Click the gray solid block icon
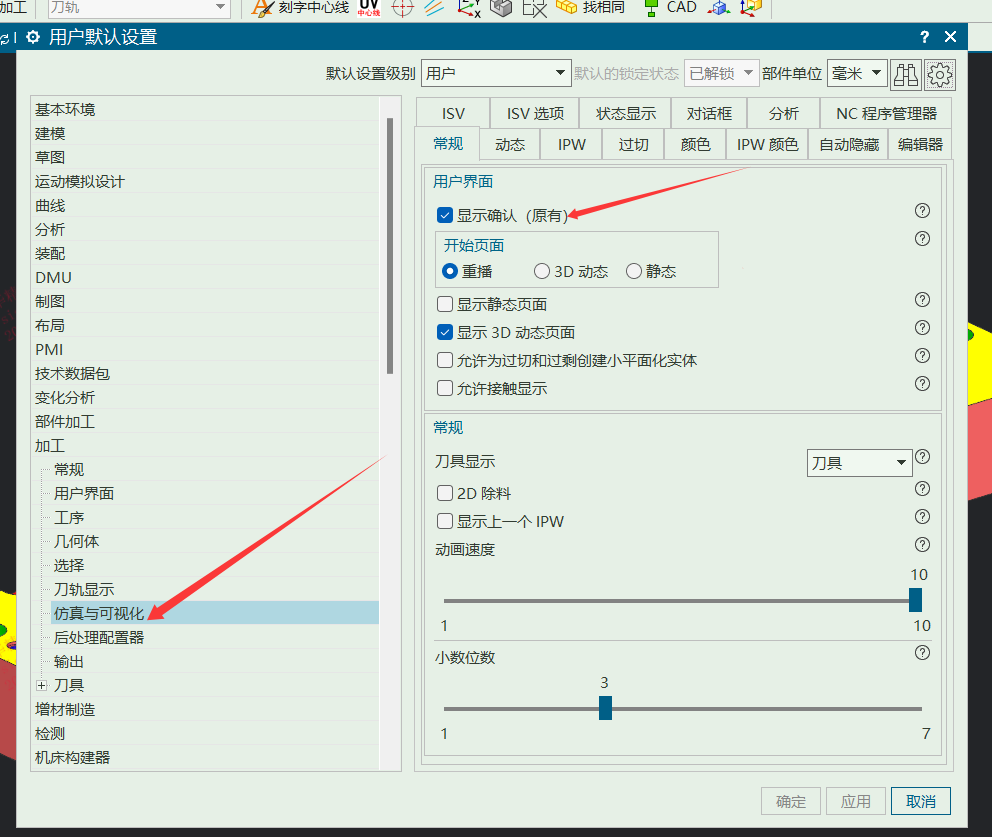 pyautogui.click(x=501, y=8)
